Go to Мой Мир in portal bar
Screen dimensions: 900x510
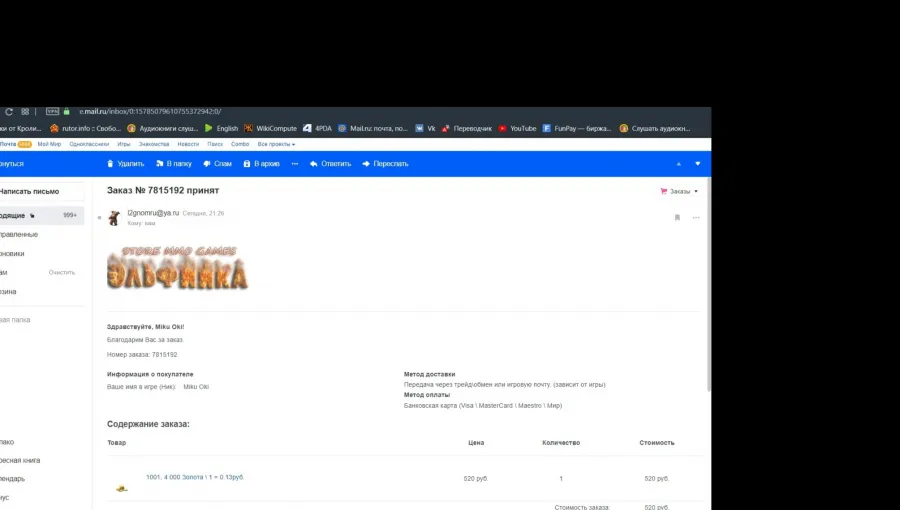(x=49, y=145)
